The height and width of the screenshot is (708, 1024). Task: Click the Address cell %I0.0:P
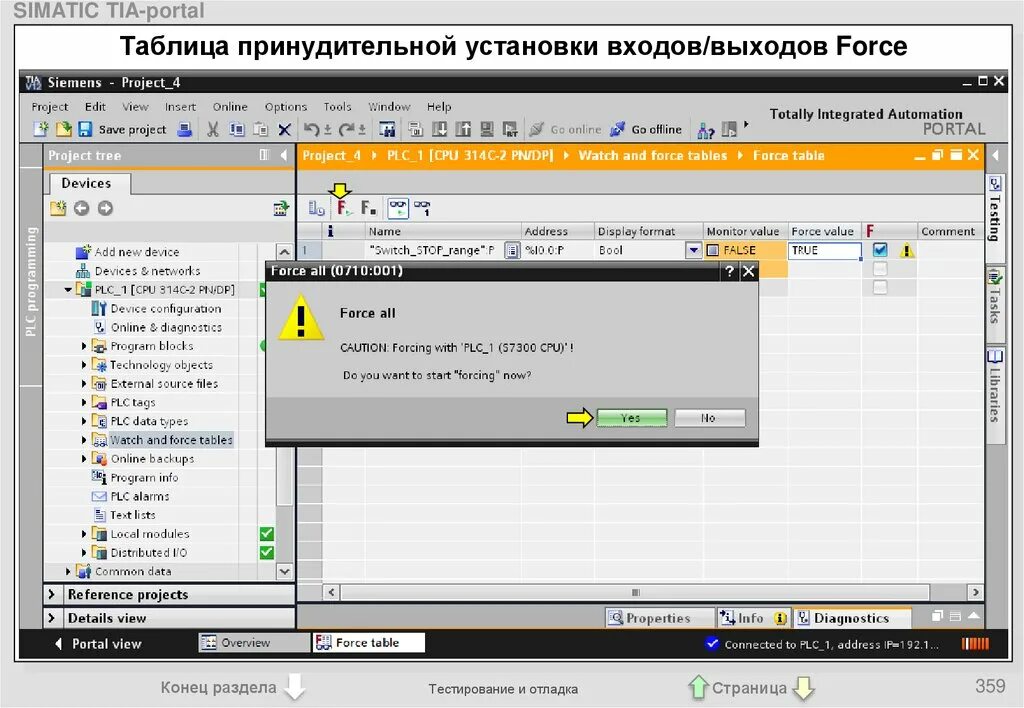(x=556, y=250)
